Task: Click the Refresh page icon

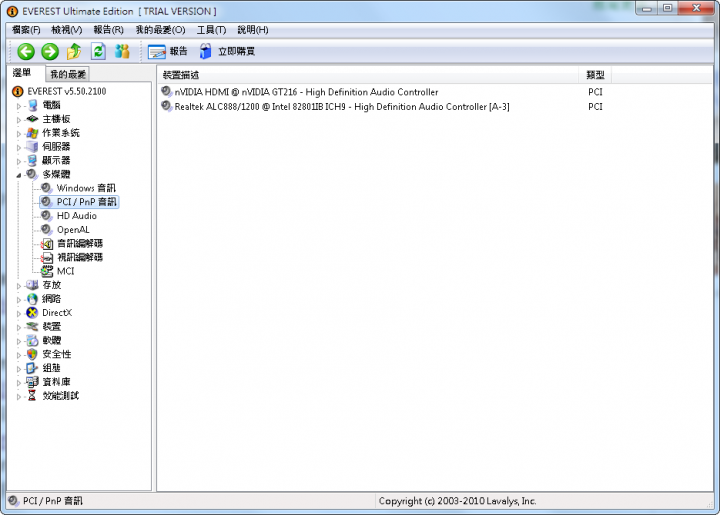Action: click(x=98, y=51)
